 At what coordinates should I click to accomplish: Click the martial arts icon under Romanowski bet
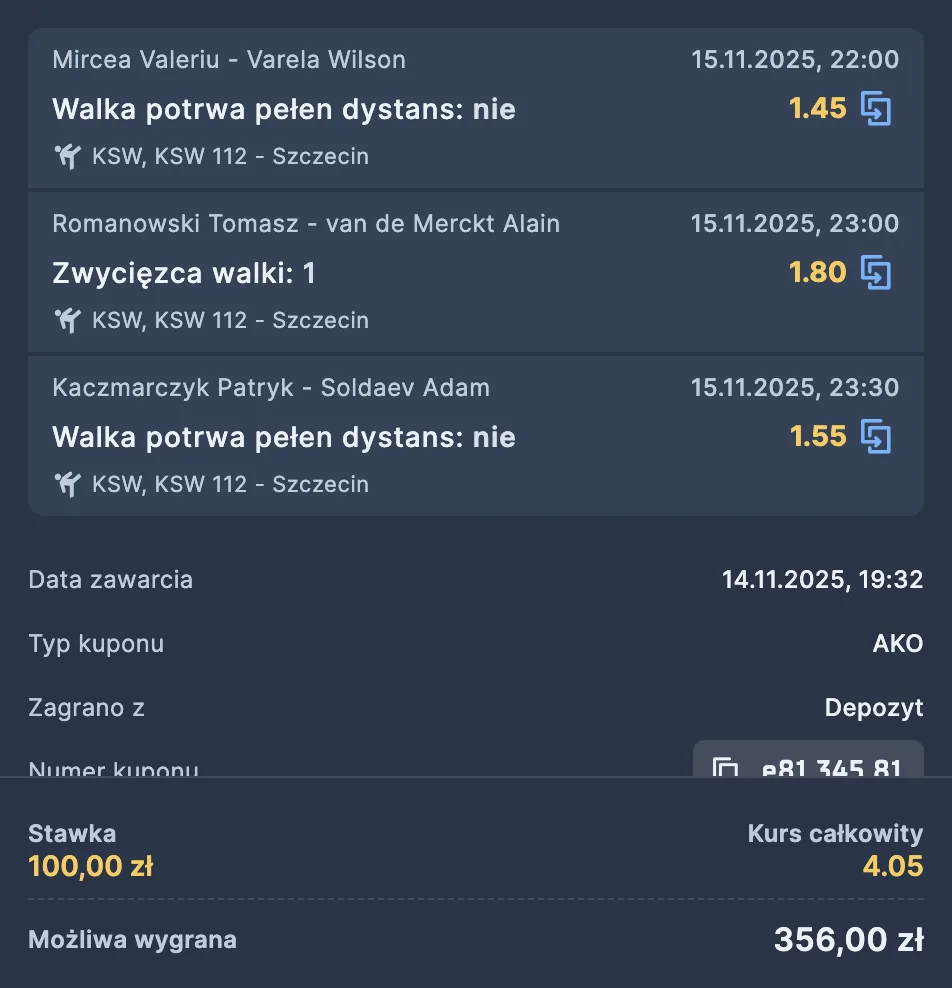[67, 320]
